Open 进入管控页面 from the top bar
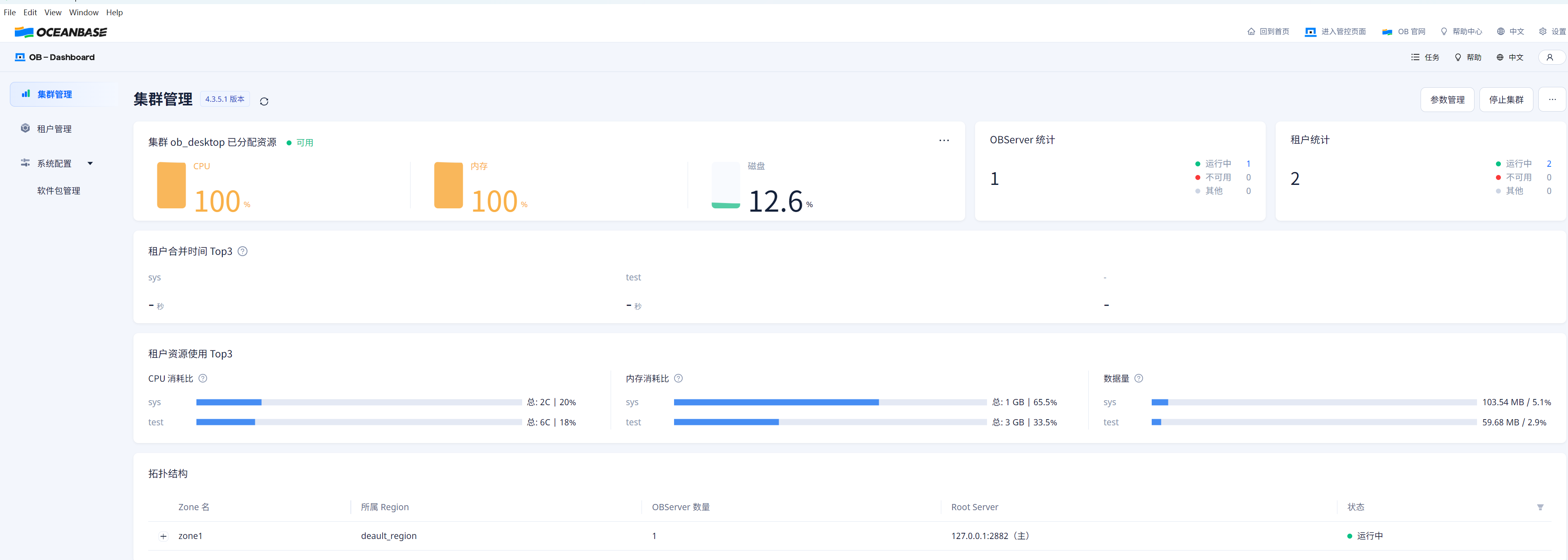Viewport: 1568px width, 560px height. (x=1335, y=32)
